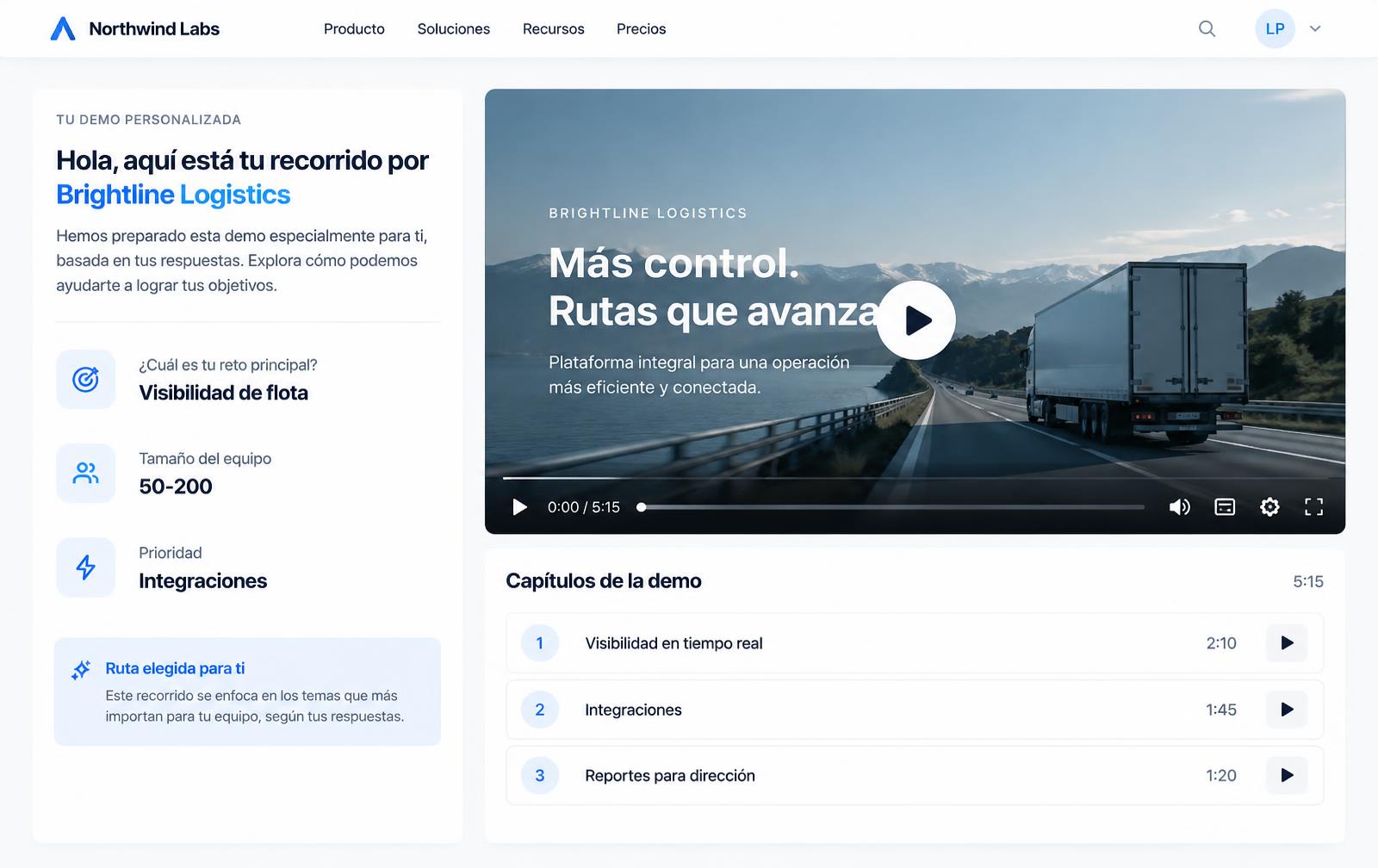Image resolution: width=1378 pixels, height=868 pixels.
Task: Click chapter number 1 badge
Action: point(540,643)
